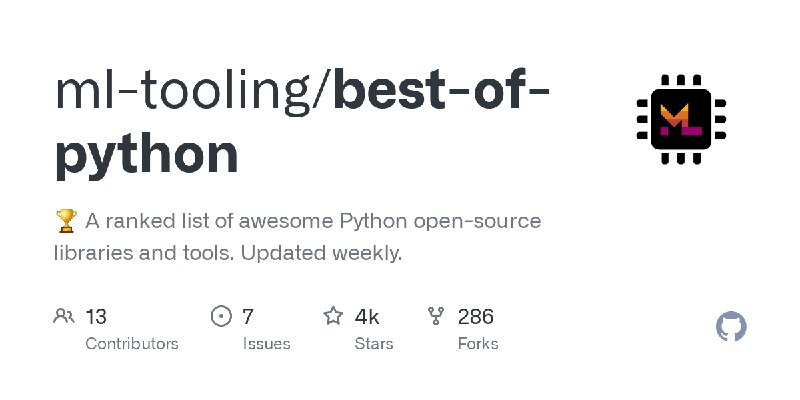
Task: Click the gold trophy emoji
Action: [66, 221]
